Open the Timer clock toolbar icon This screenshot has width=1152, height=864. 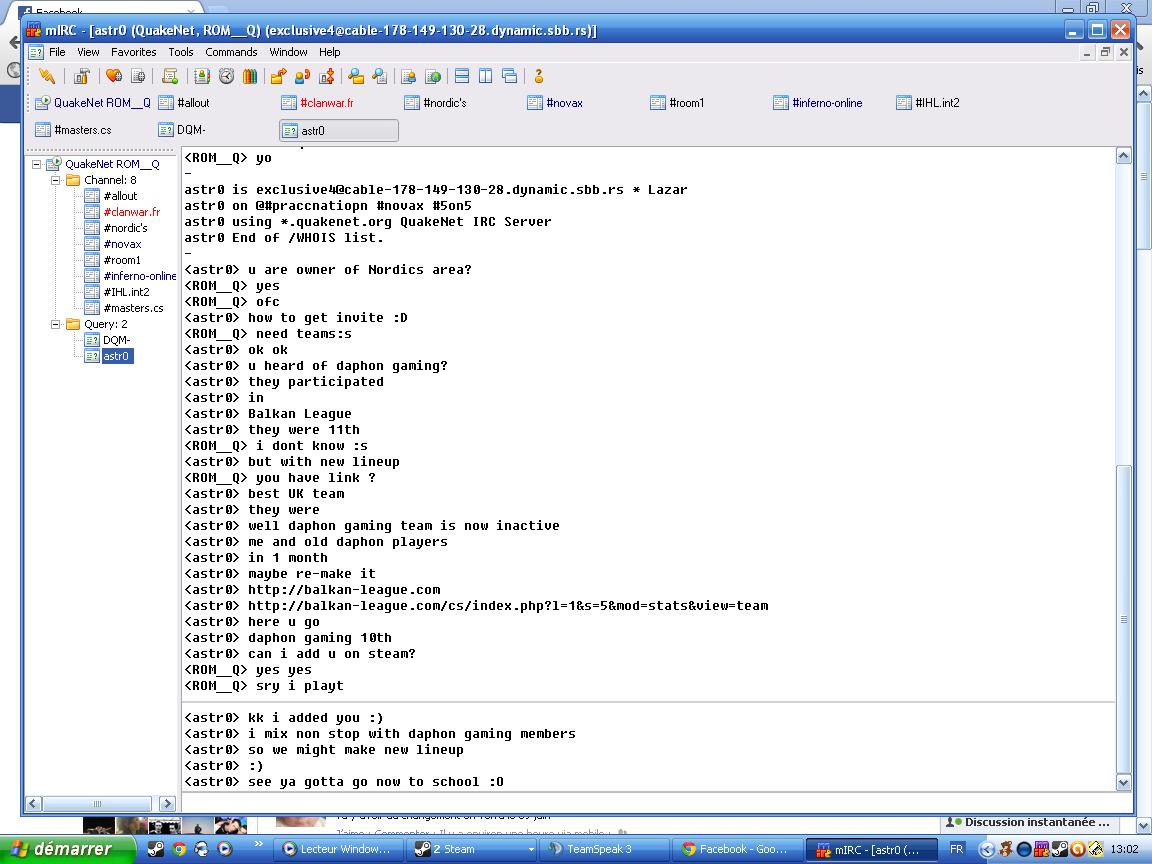pyautogui.click(x=226, y=76)
